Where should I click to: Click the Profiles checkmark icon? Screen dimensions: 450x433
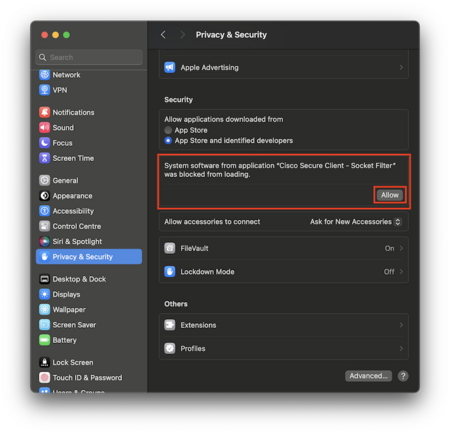(x=170, y=348)
